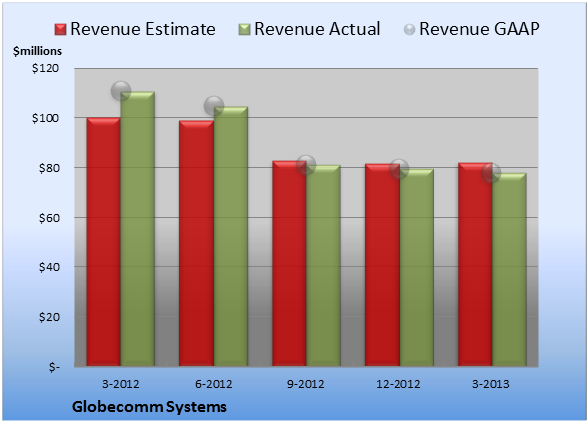Image resolution: width=588 pixels, height=422 pixels.
Task: Select the green actual bar for 3-2013
Action: tap(509, 270)
